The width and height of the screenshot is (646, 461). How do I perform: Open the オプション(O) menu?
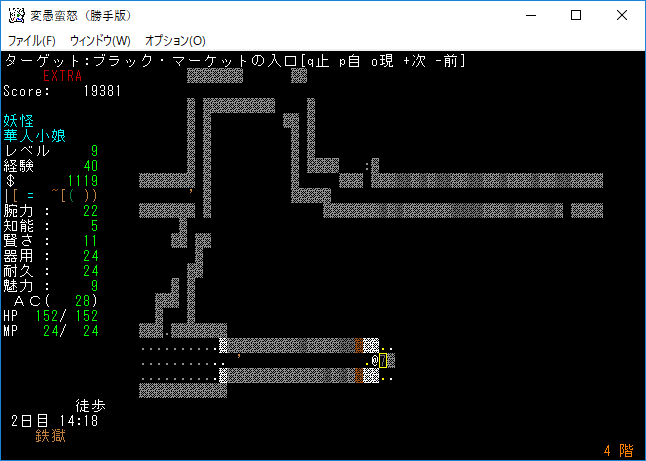point(175,41)
